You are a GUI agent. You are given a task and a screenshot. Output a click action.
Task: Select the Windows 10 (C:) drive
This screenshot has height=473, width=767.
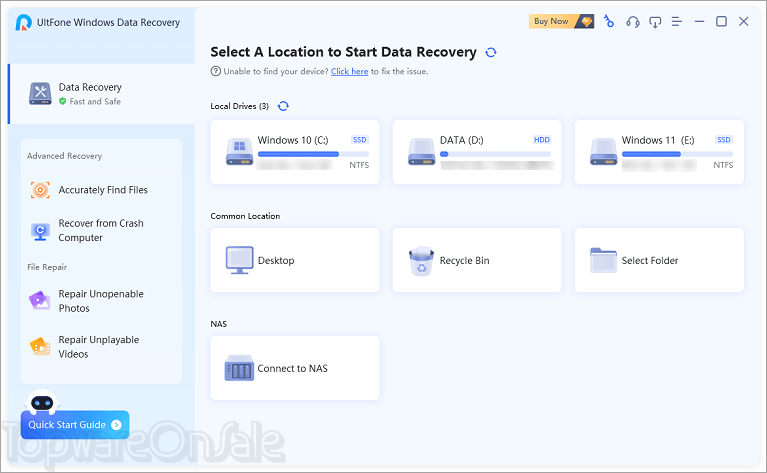tap(295, 152)
